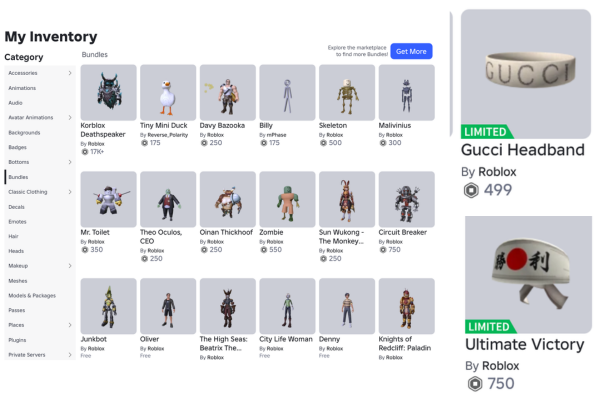Image resolution: width=600 pixels, height=400 pixels.
Task: Click the Get More button
Action: 411,51
